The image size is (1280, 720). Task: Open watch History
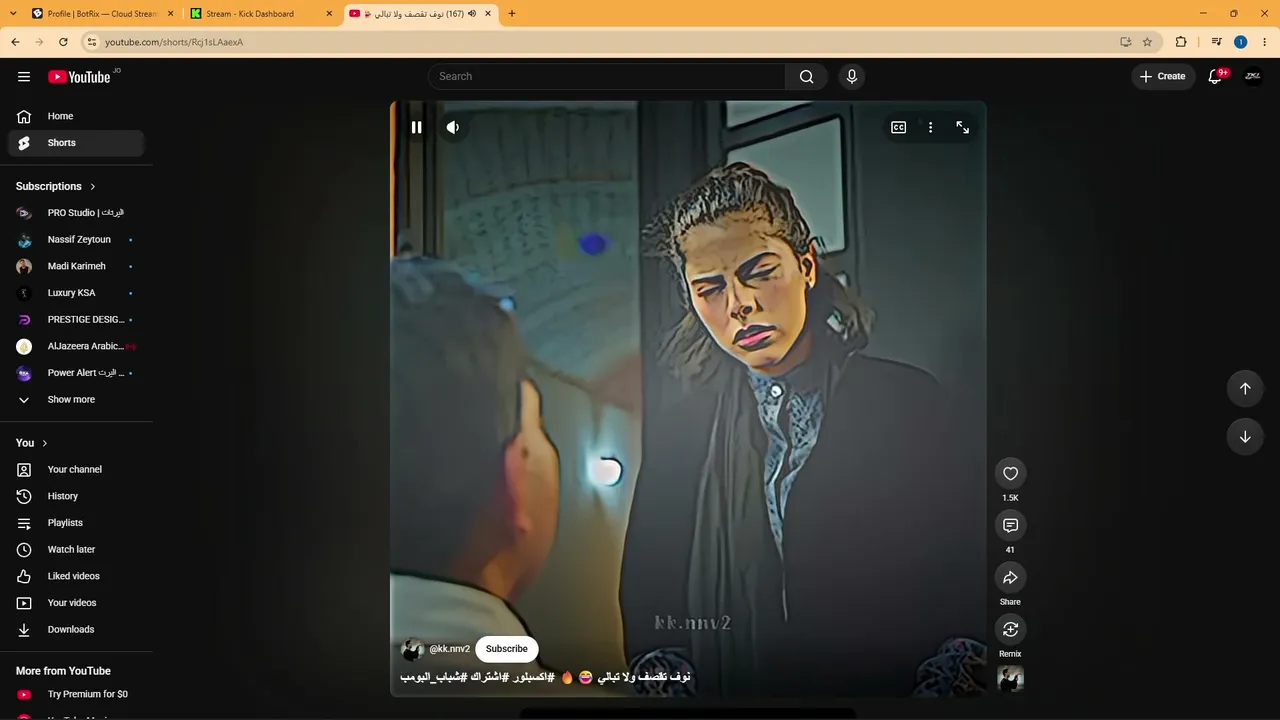click(x=77, y=496)
